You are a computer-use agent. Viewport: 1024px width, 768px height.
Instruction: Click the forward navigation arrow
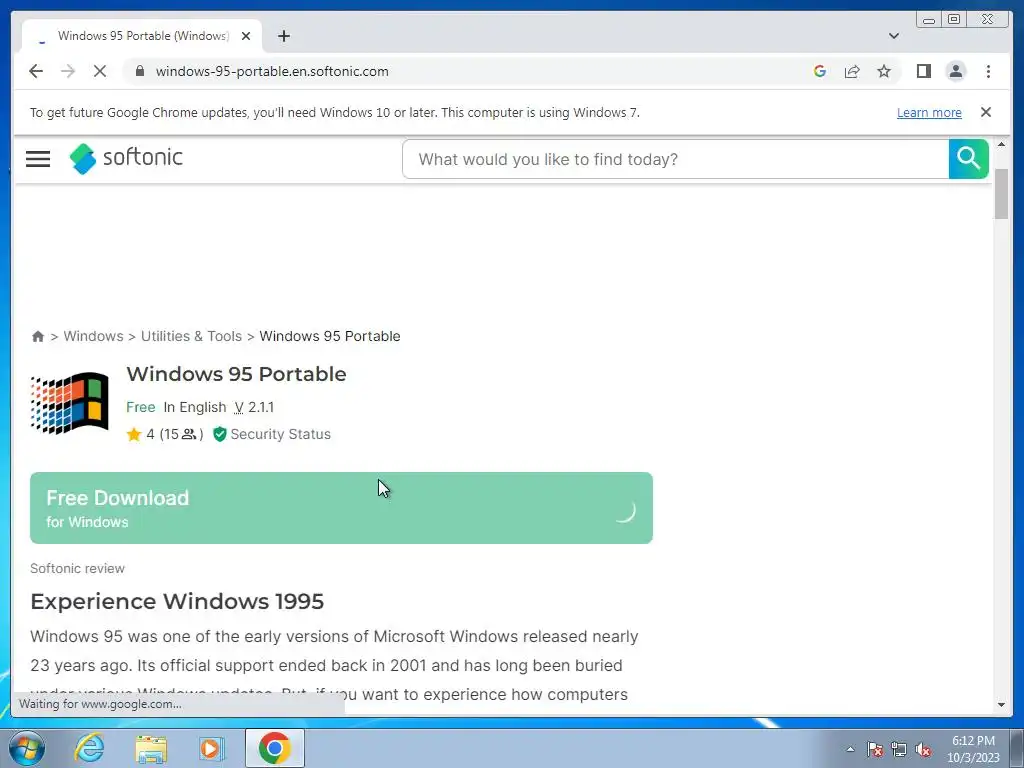coord(68,71)
